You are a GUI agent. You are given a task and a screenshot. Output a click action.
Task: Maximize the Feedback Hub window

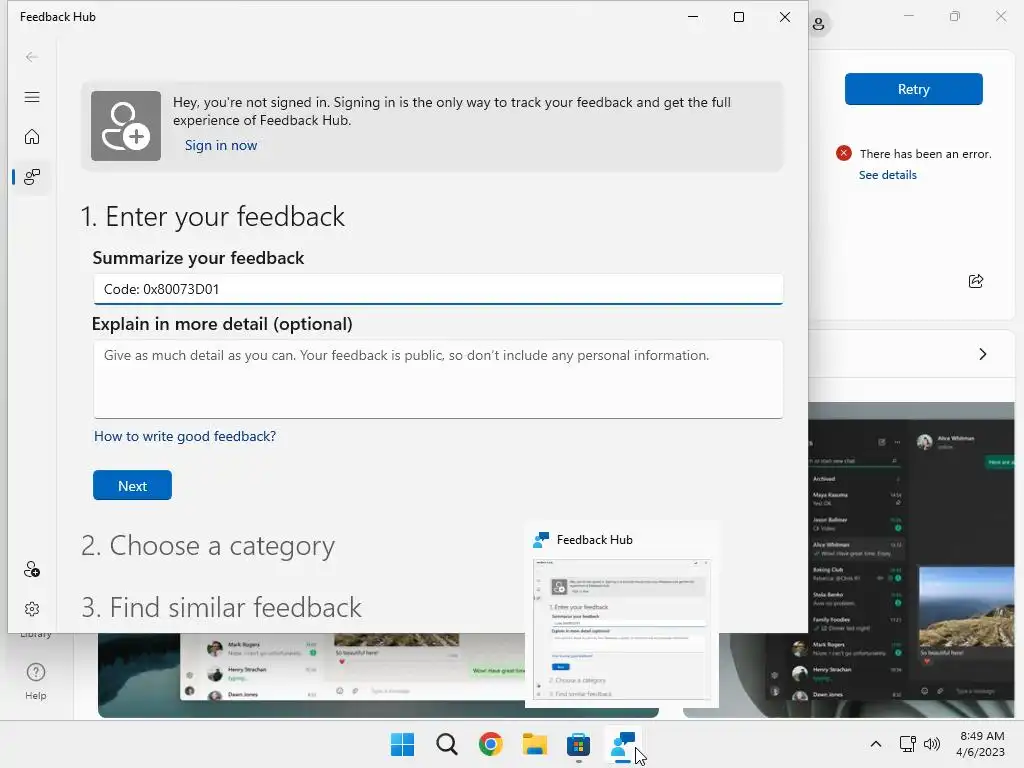[x=739, y=17]
